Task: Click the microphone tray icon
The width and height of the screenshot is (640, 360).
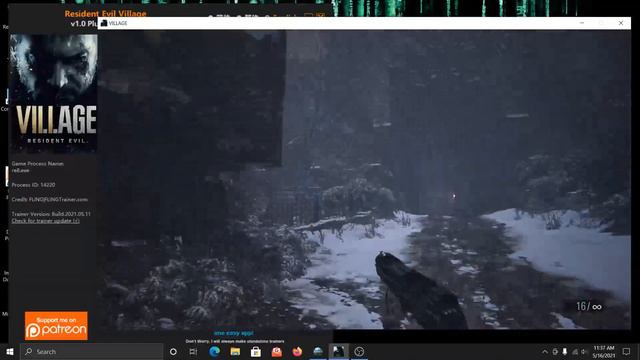Action: (x=565, y=351)
